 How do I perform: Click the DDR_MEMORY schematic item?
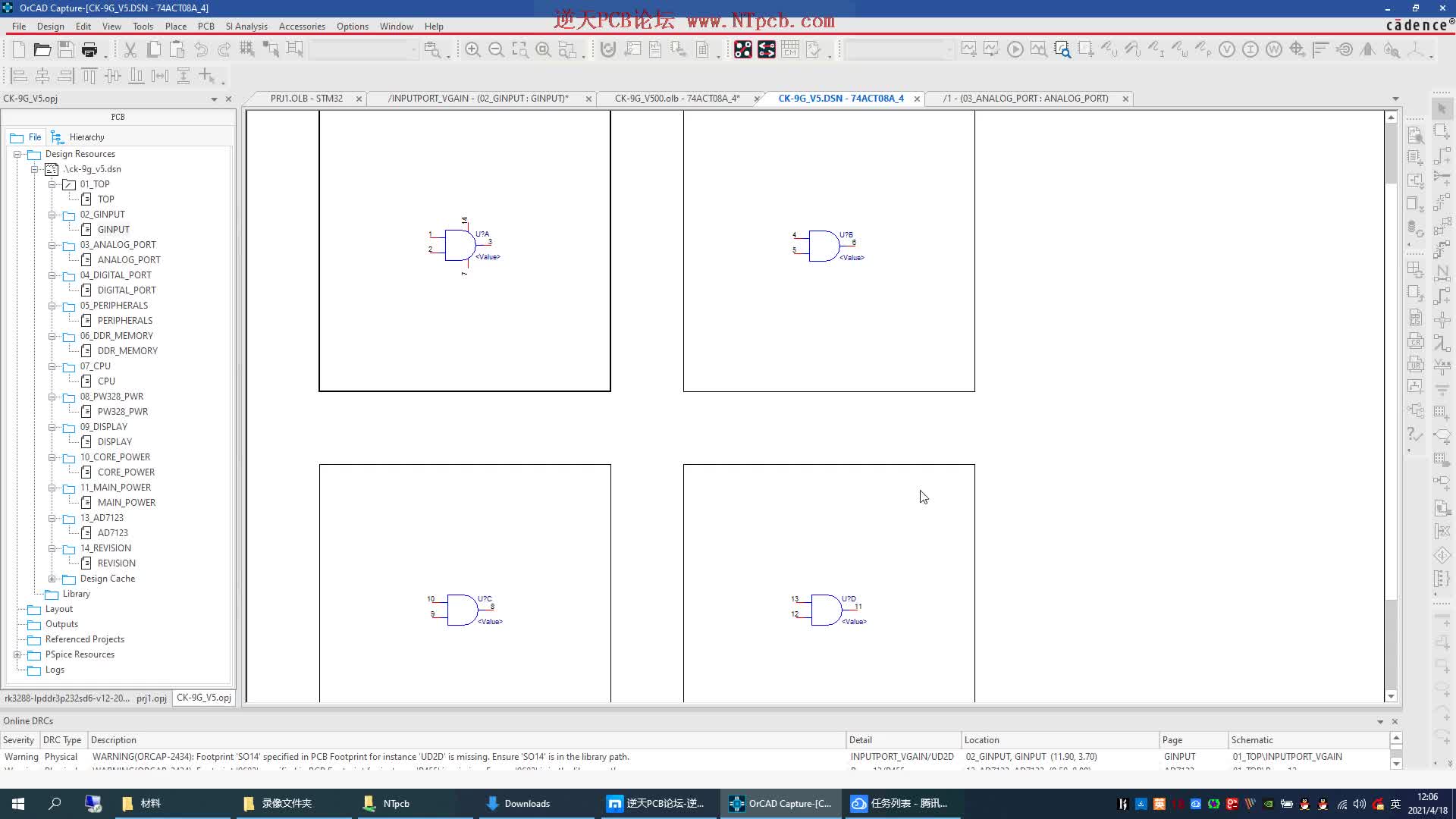point(127,350)
